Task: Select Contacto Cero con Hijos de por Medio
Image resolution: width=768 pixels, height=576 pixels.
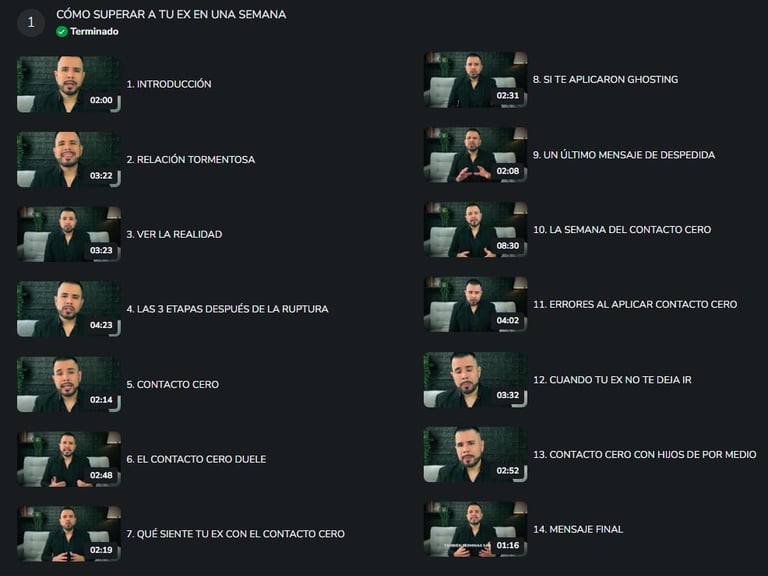Action: click(645, 455)
